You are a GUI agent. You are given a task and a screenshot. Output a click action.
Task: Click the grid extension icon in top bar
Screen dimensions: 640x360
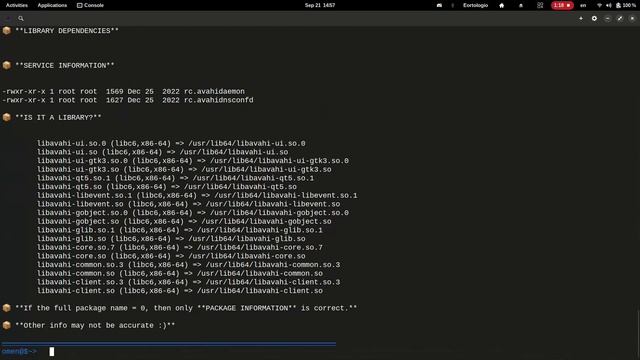pos(540,5)
